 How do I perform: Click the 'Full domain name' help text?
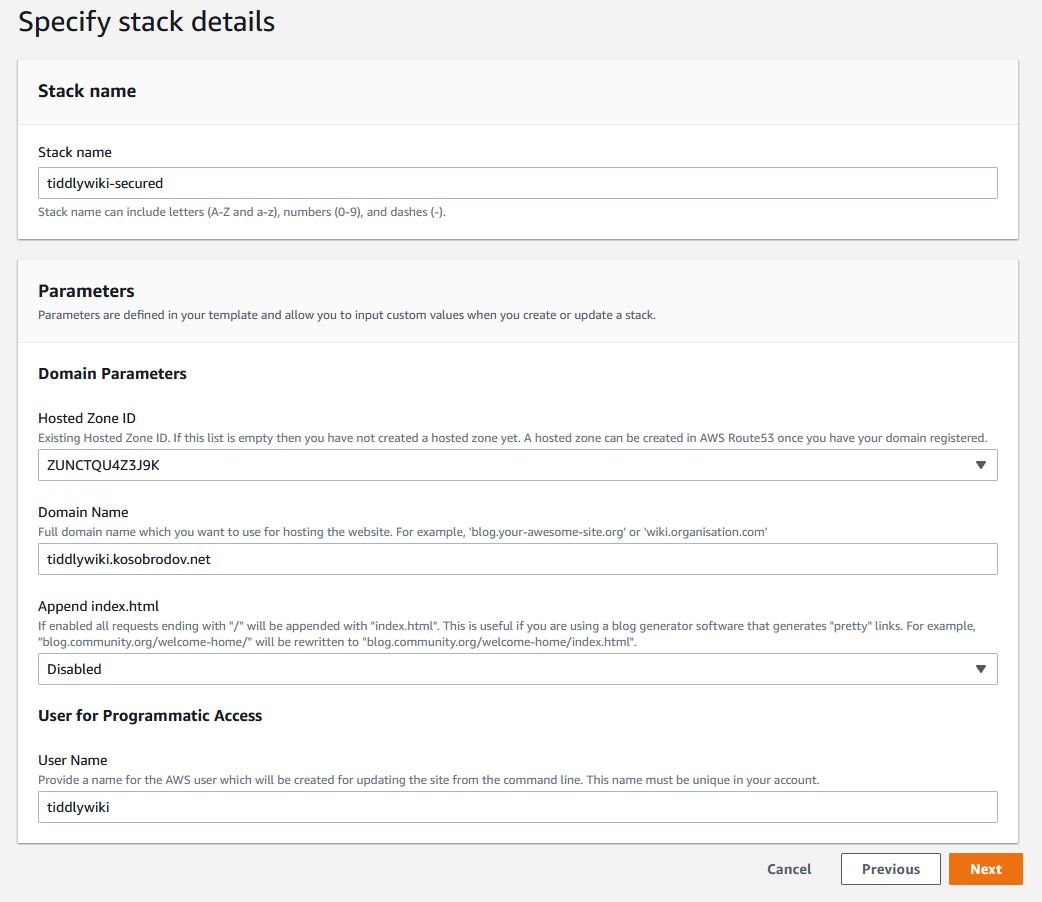pyautogui.click(x=403, y=532)
